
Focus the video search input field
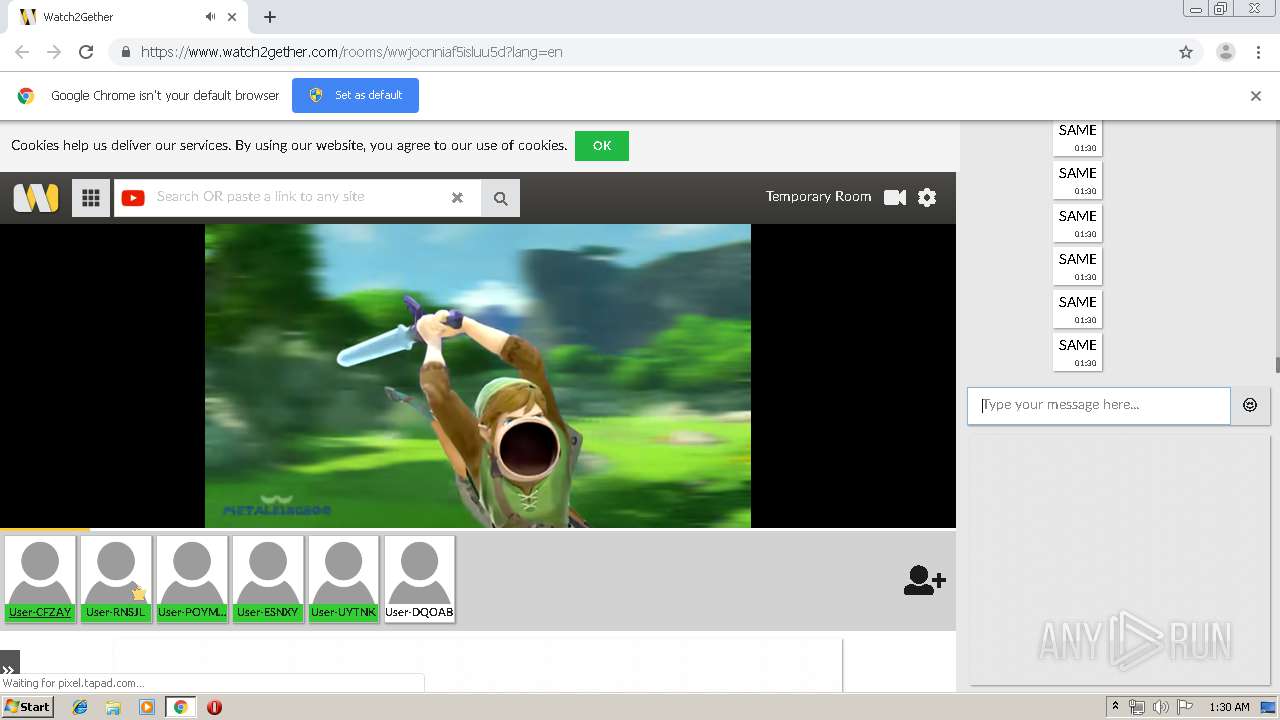pyautogui.click(x=298, y=198)
